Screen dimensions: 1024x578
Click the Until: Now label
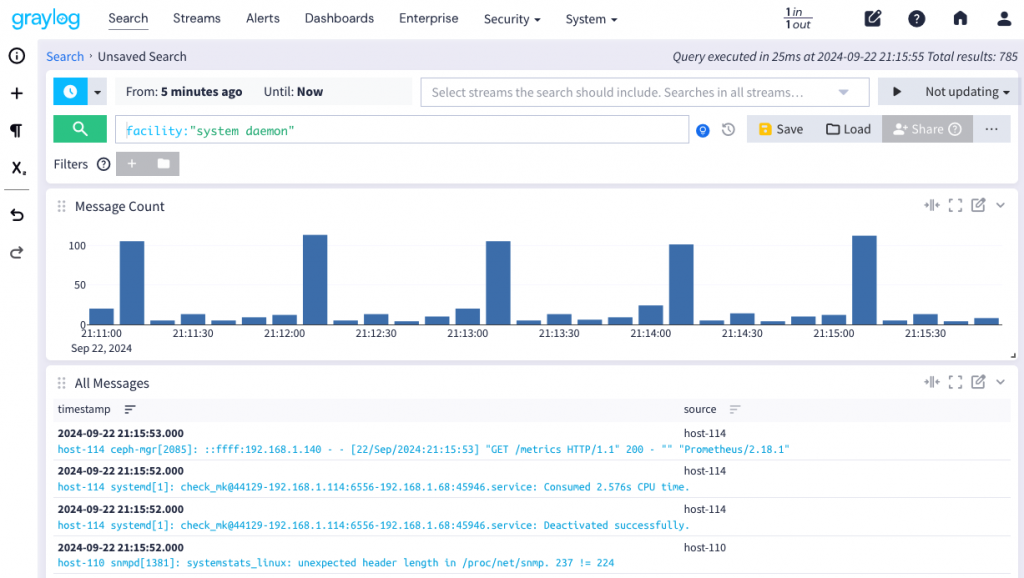tap(293, 91)
